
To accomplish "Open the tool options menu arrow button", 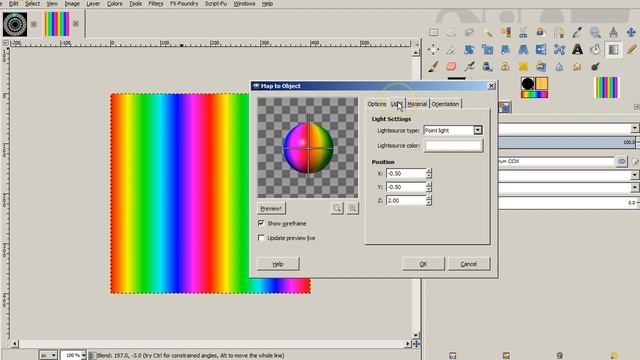I will pyautogui.click(x=636, y=107).
